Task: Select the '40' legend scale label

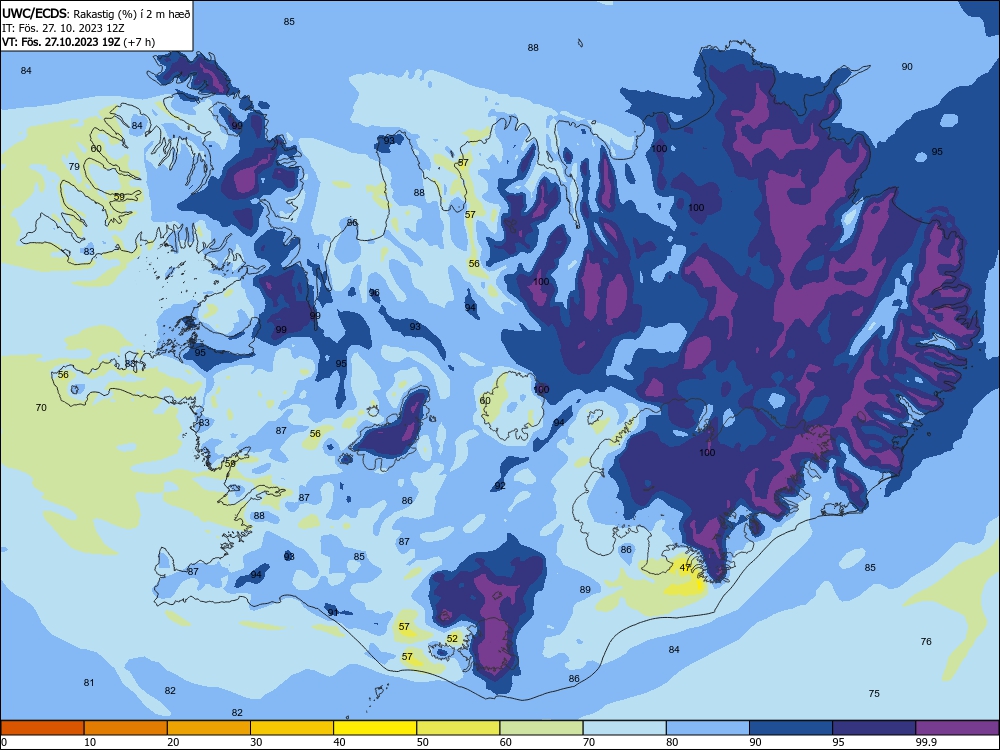Action: (340, 742)
